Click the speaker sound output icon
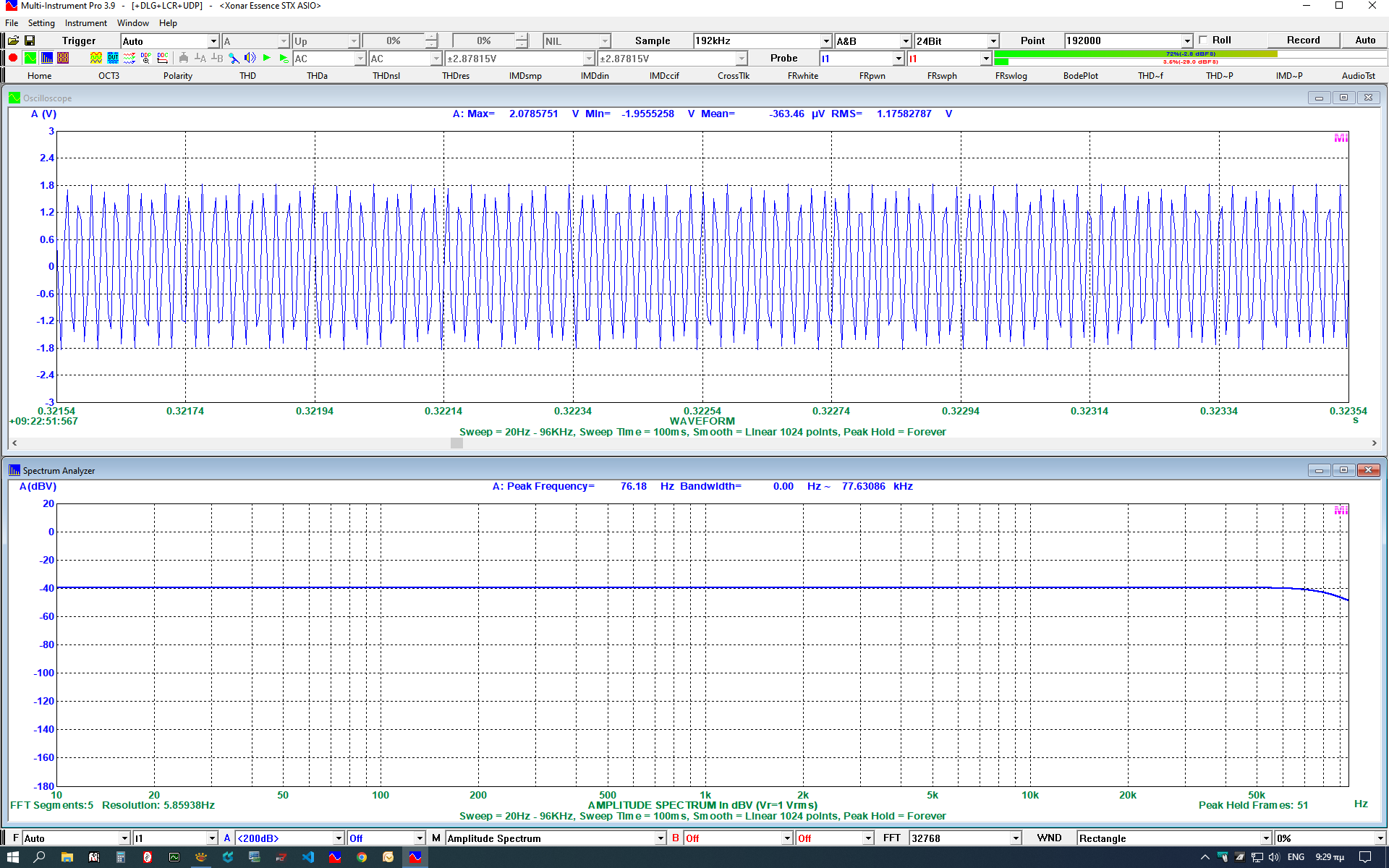This screenshot has width=1389, height=868. (x=250, y=58)
